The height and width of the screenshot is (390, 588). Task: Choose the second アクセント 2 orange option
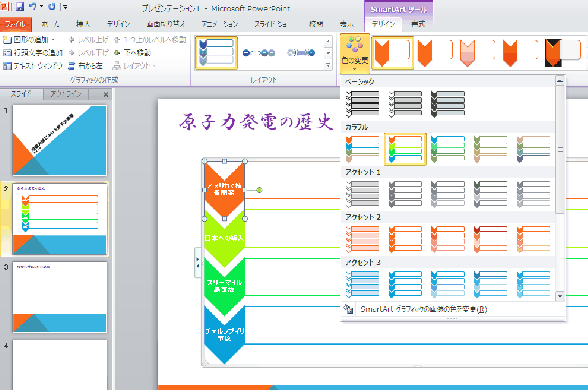(x=405, y=239)
